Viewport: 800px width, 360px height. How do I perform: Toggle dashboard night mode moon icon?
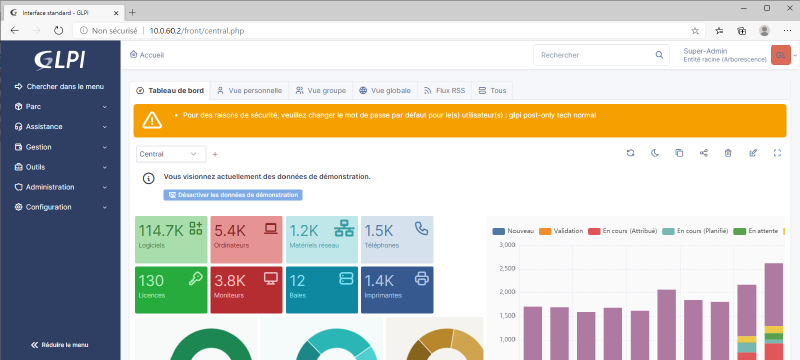point(655,153)
